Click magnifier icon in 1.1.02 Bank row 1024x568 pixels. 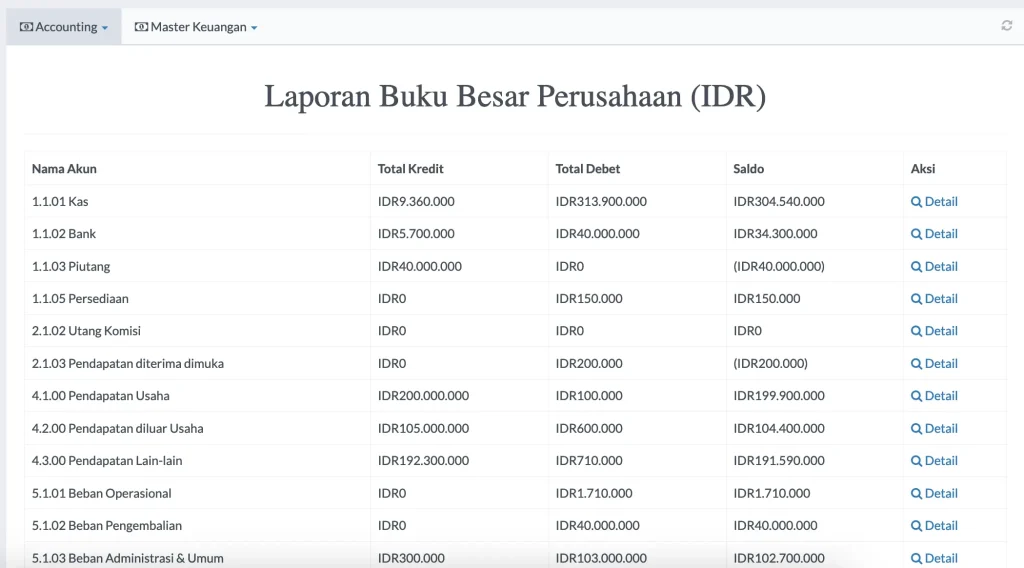[916, 234]
